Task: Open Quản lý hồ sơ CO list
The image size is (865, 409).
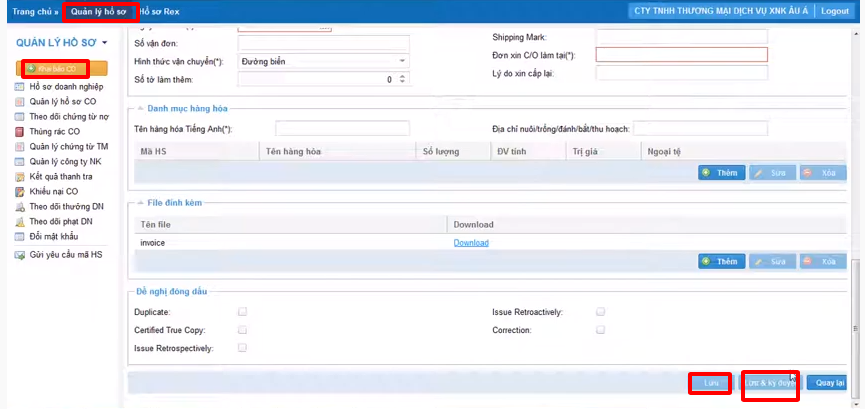Action: (63, 102)
